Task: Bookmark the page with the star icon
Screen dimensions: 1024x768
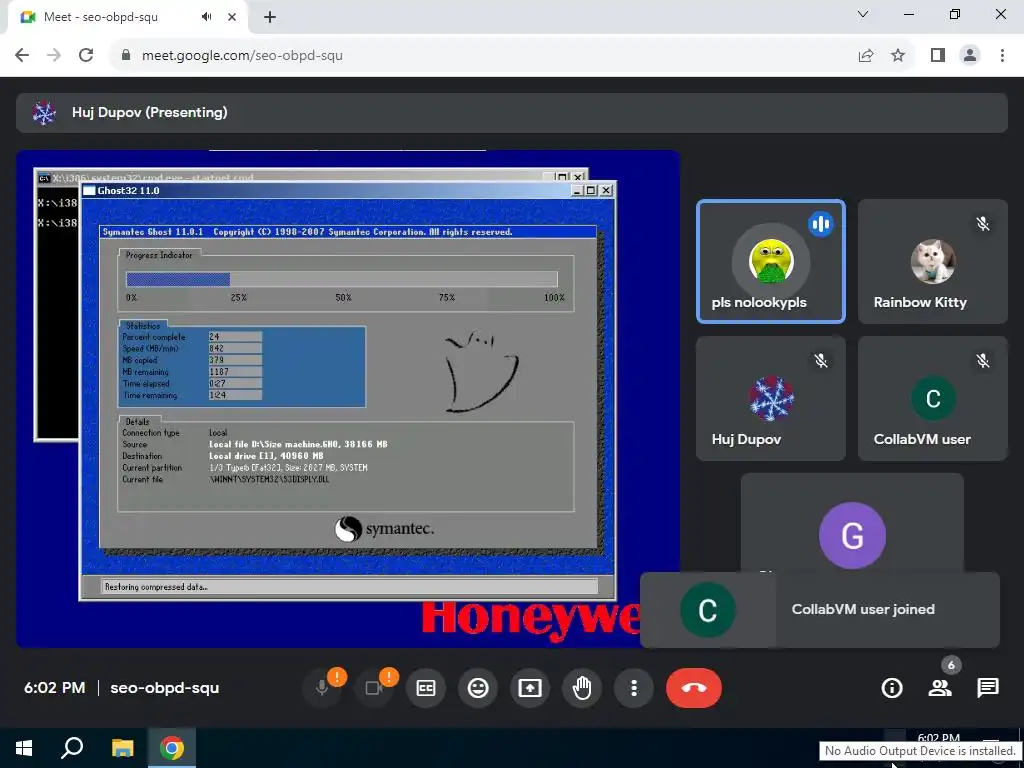Action: point(898,56)
